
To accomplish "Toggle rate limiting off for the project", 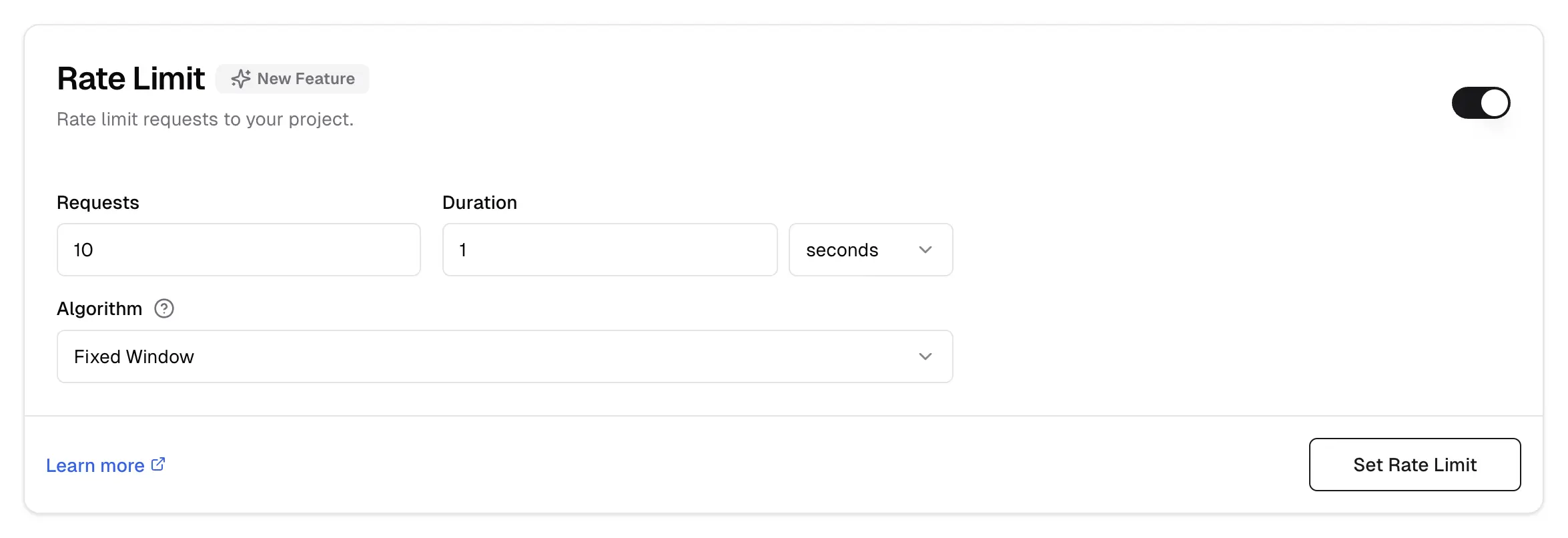I will click(x=1481, y=103).
